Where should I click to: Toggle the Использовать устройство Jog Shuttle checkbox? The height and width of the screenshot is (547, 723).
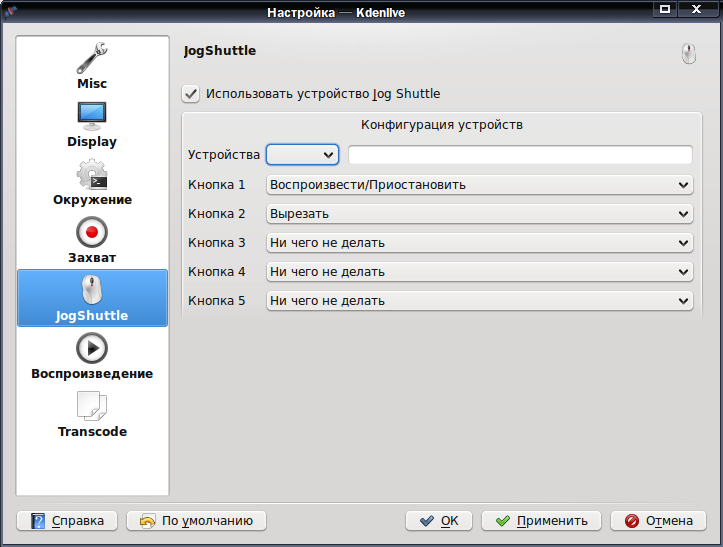click(x=190, y=94)
